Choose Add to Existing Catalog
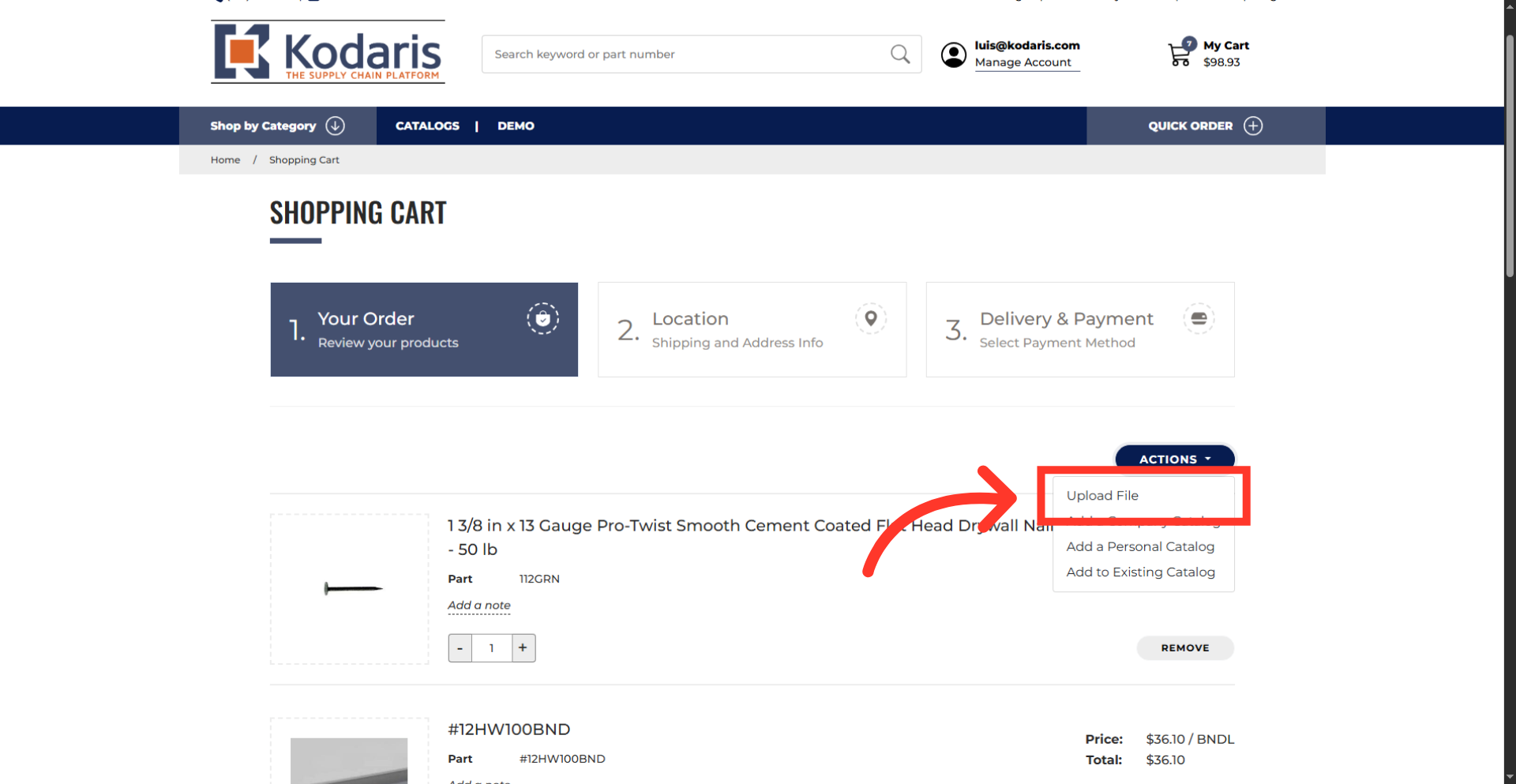Image resolution: width=1516 pixels, height=784 pixels. [x=1140, y=572]
